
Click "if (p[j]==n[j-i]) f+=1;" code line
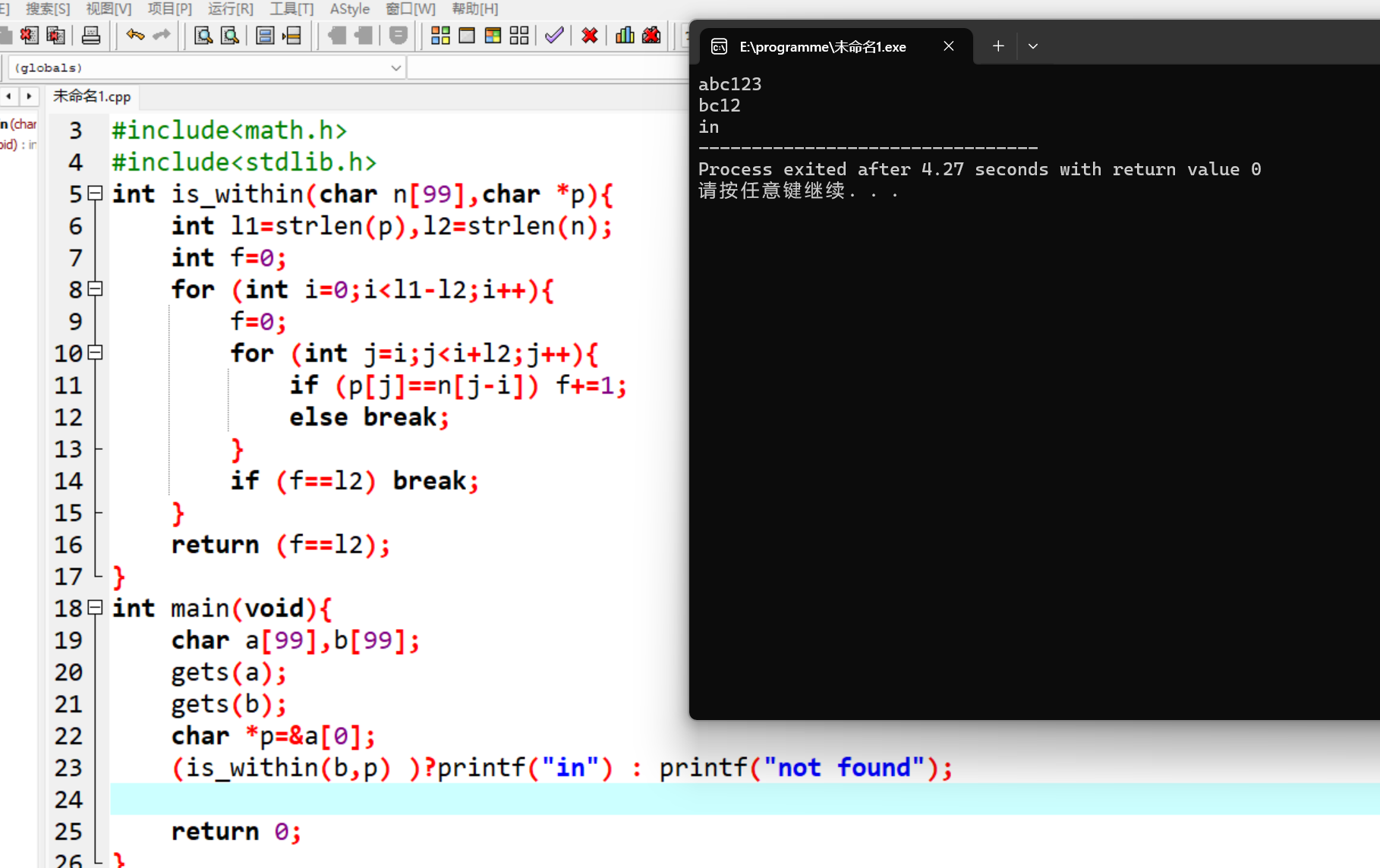[x=458, y=385]
